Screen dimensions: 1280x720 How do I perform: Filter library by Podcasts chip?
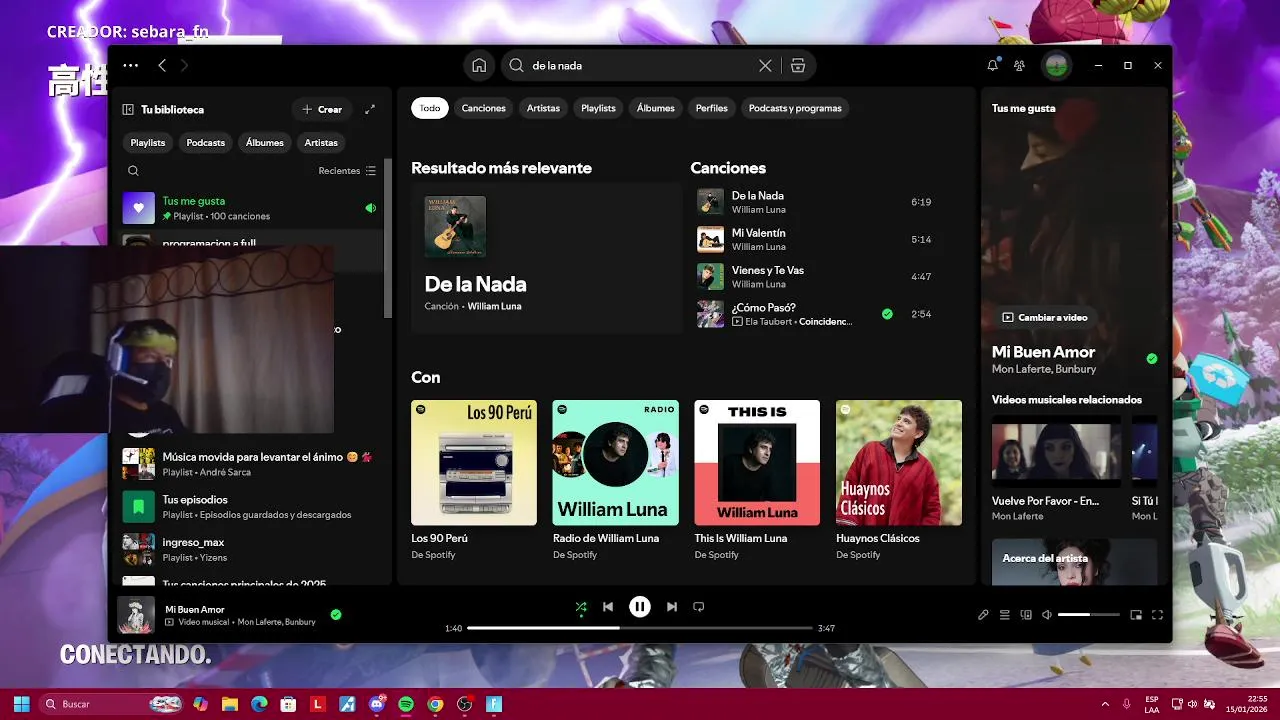[x=206, y=142]
